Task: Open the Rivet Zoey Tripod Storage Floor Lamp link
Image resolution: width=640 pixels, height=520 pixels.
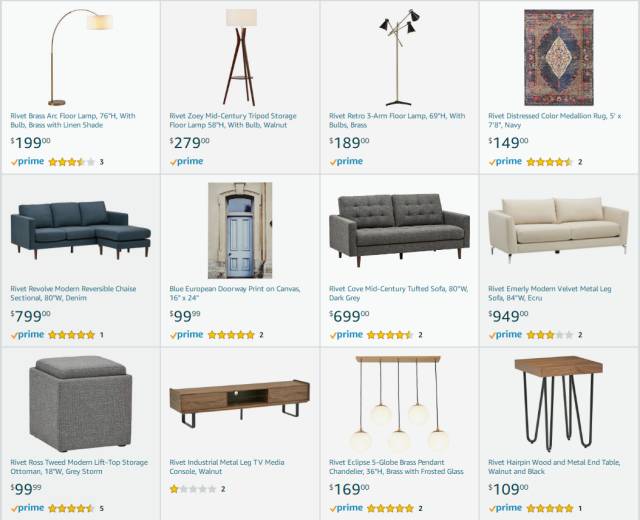Action: [233, 120]
